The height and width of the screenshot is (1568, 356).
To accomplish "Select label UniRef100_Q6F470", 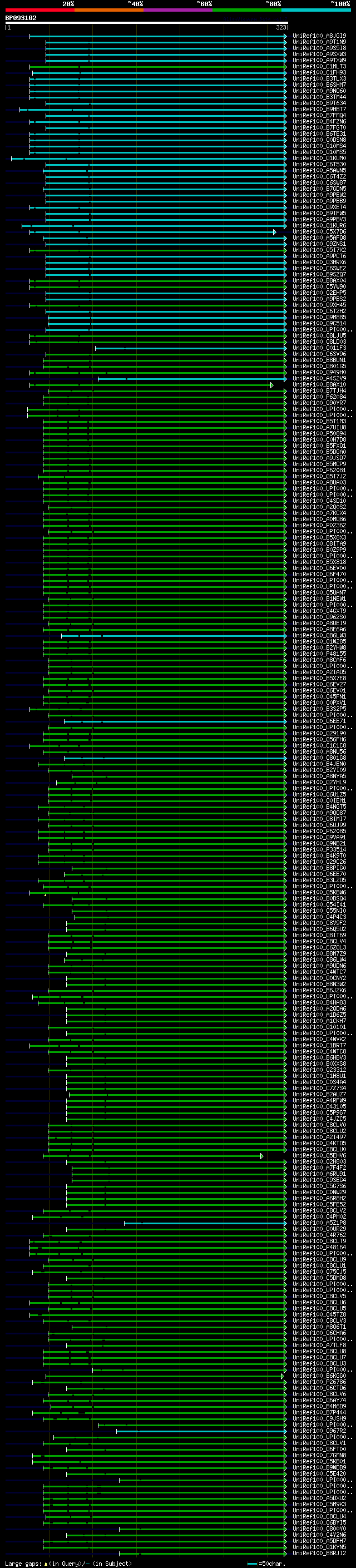I will pyautogui.click(x=319, y=574).
